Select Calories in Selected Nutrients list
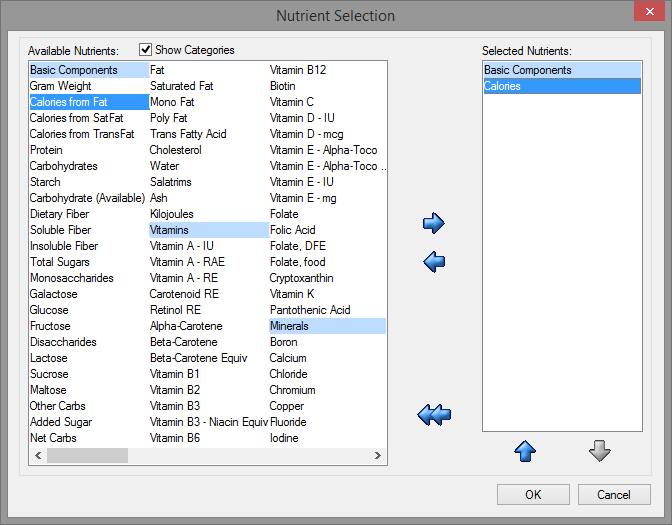The width and height of the screenshot is (672, 525). coord(503,86)
